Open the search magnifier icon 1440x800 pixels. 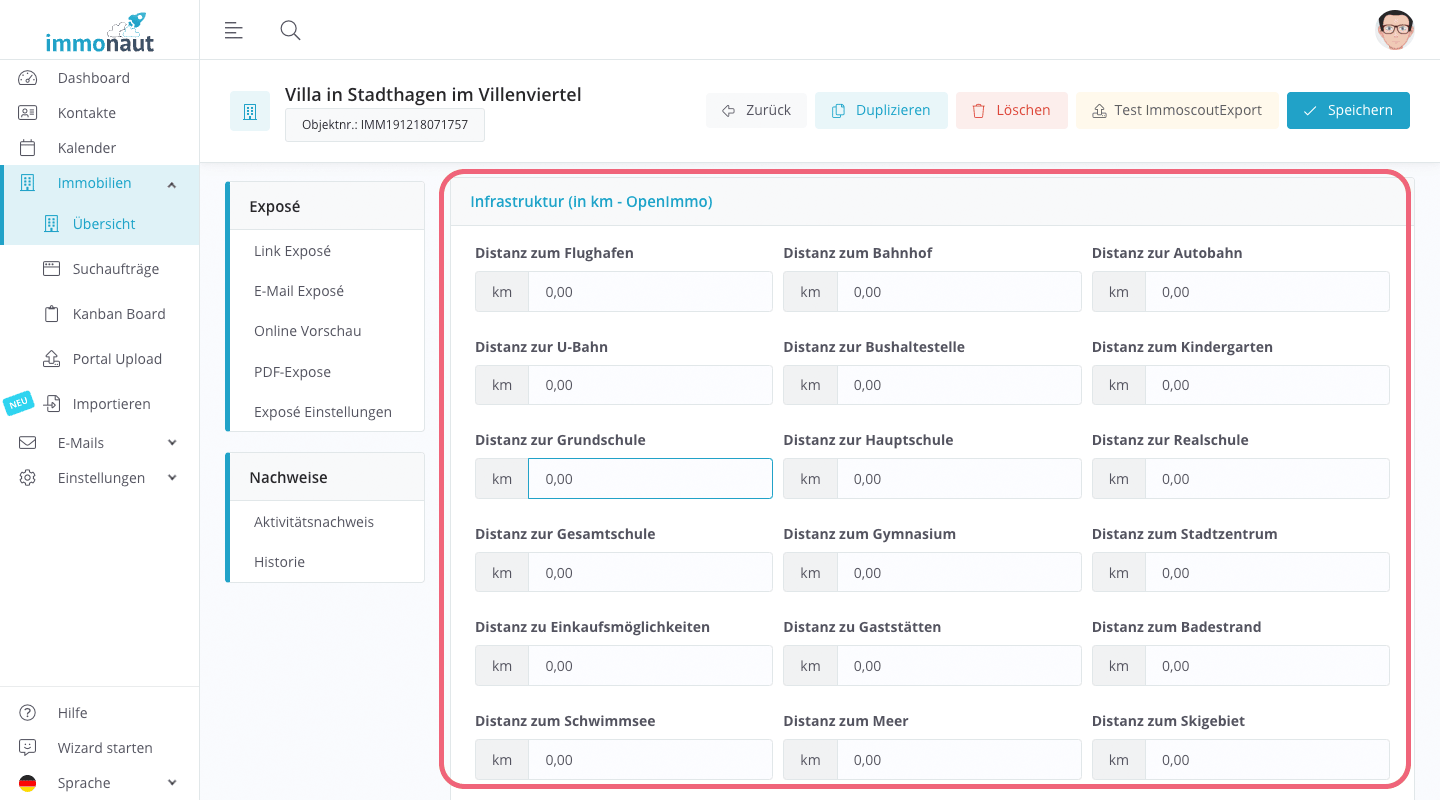[290, 30]
